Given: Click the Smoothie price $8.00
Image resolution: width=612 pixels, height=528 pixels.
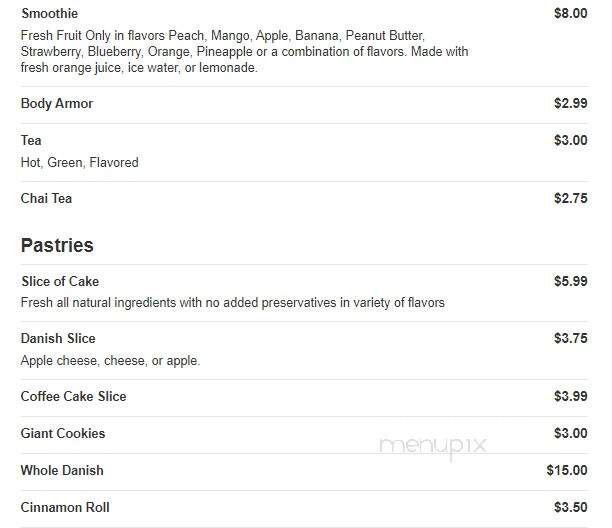Looking at the screenshot, I should [571, 13].
